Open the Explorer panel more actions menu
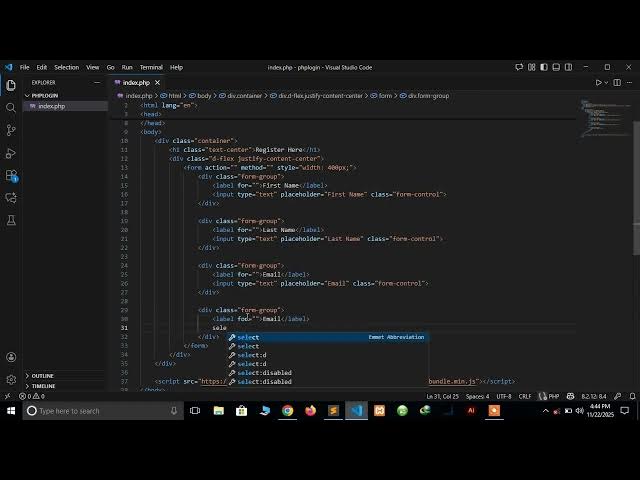The image size is (640, 480). tap(97, 82)
